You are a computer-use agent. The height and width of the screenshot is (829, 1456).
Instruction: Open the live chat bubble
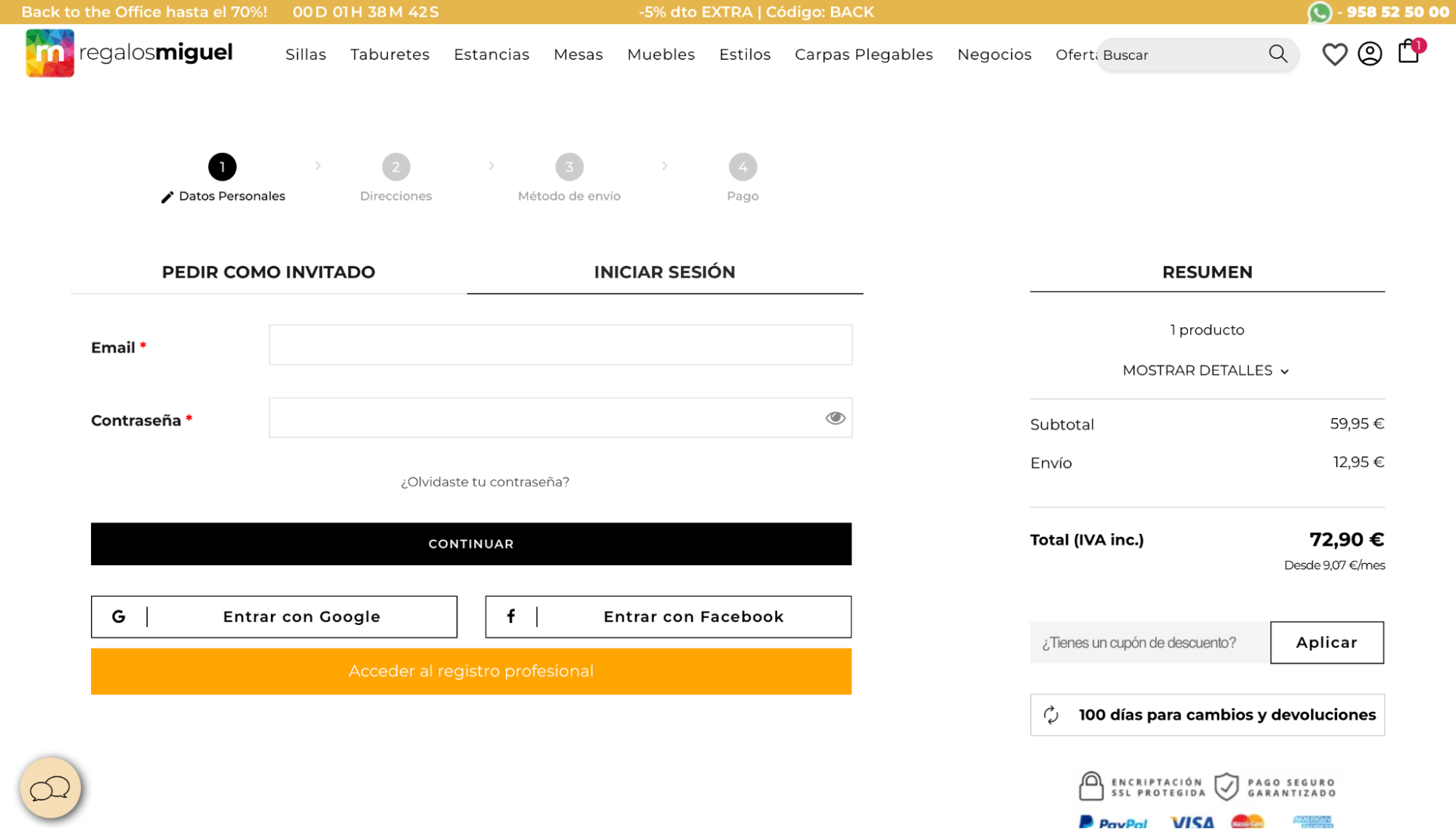point(50,787)
